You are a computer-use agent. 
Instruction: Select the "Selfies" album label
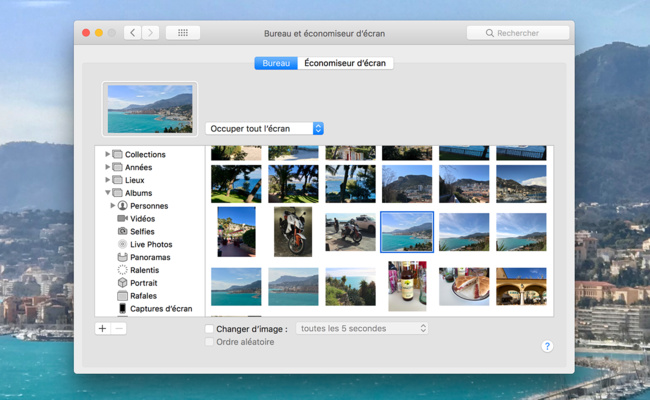pos(142,231)
